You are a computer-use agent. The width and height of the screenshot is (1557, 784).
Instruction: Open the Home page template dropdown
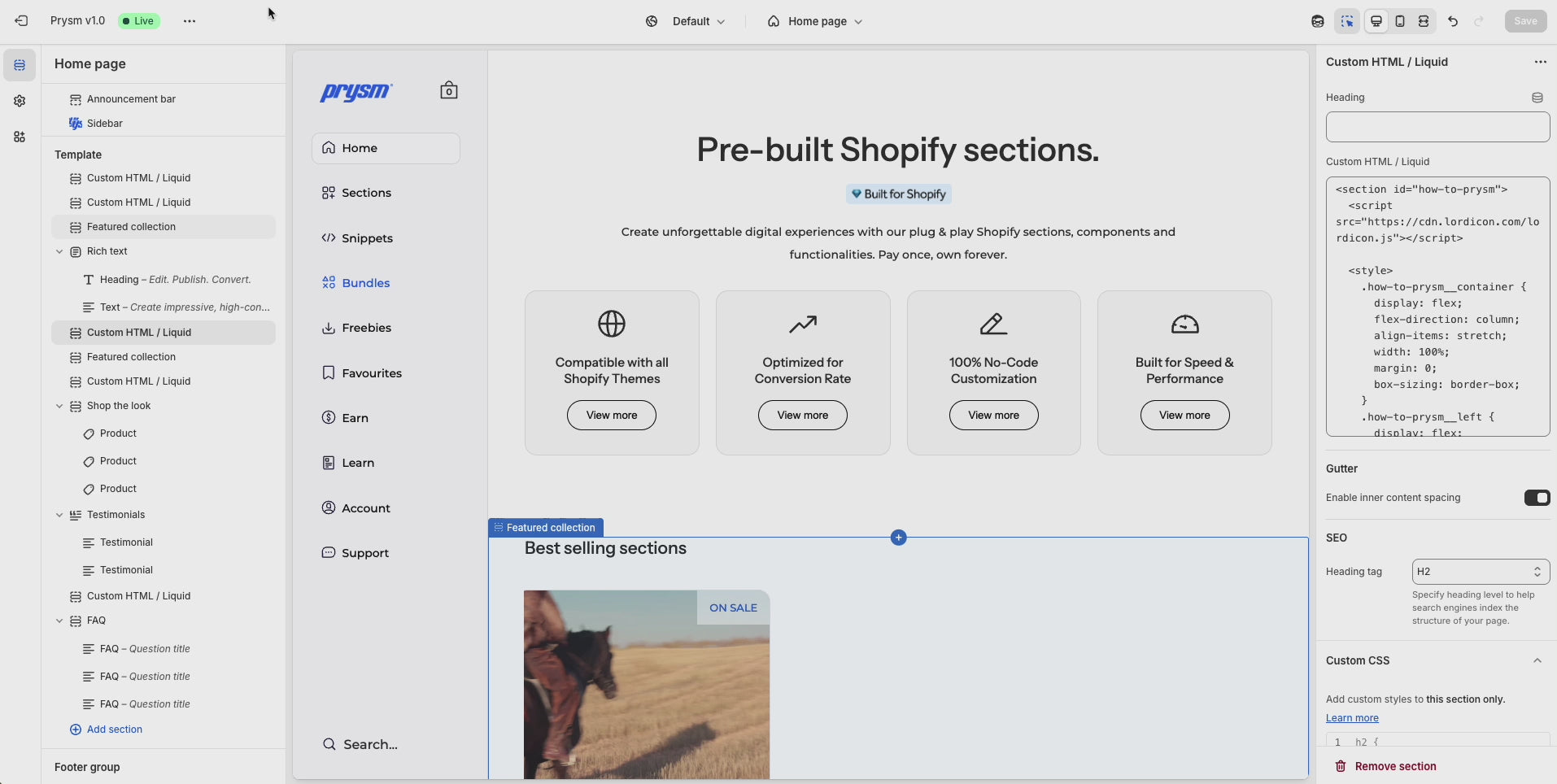[x=814, y=21]
